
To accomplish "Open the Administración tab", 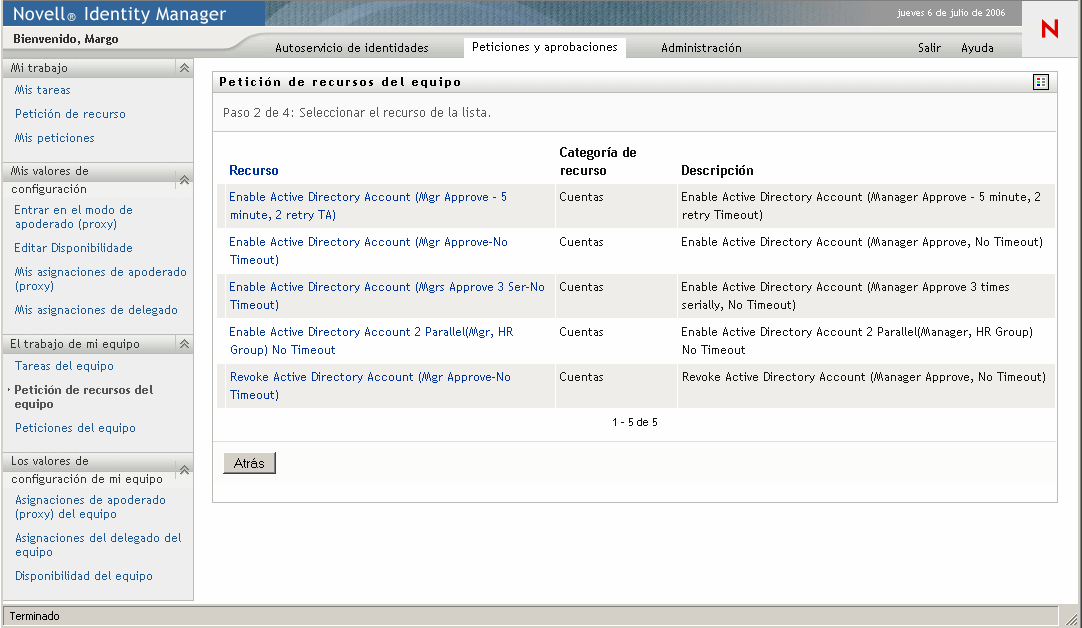I will coord(701,48).
